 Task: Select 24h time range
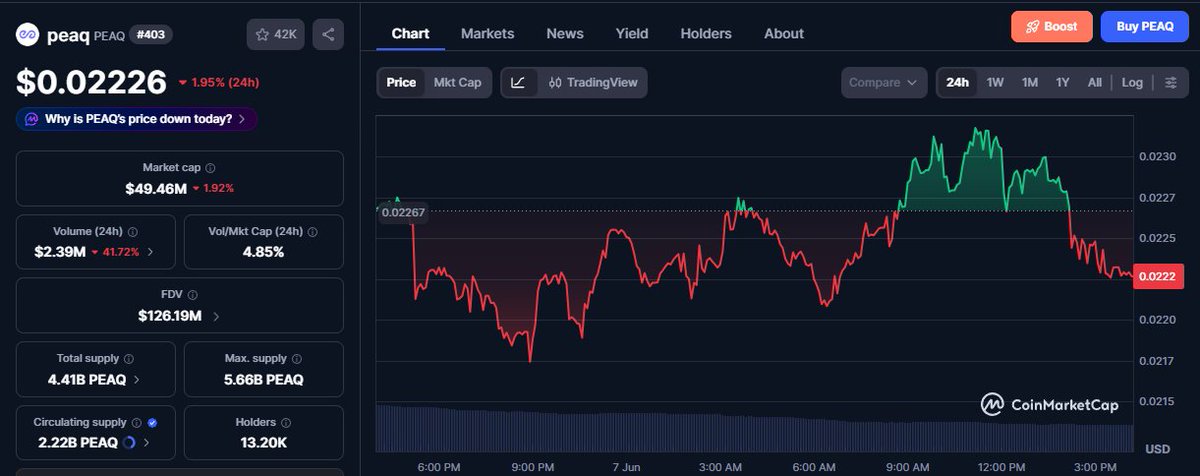click(958, 82)
